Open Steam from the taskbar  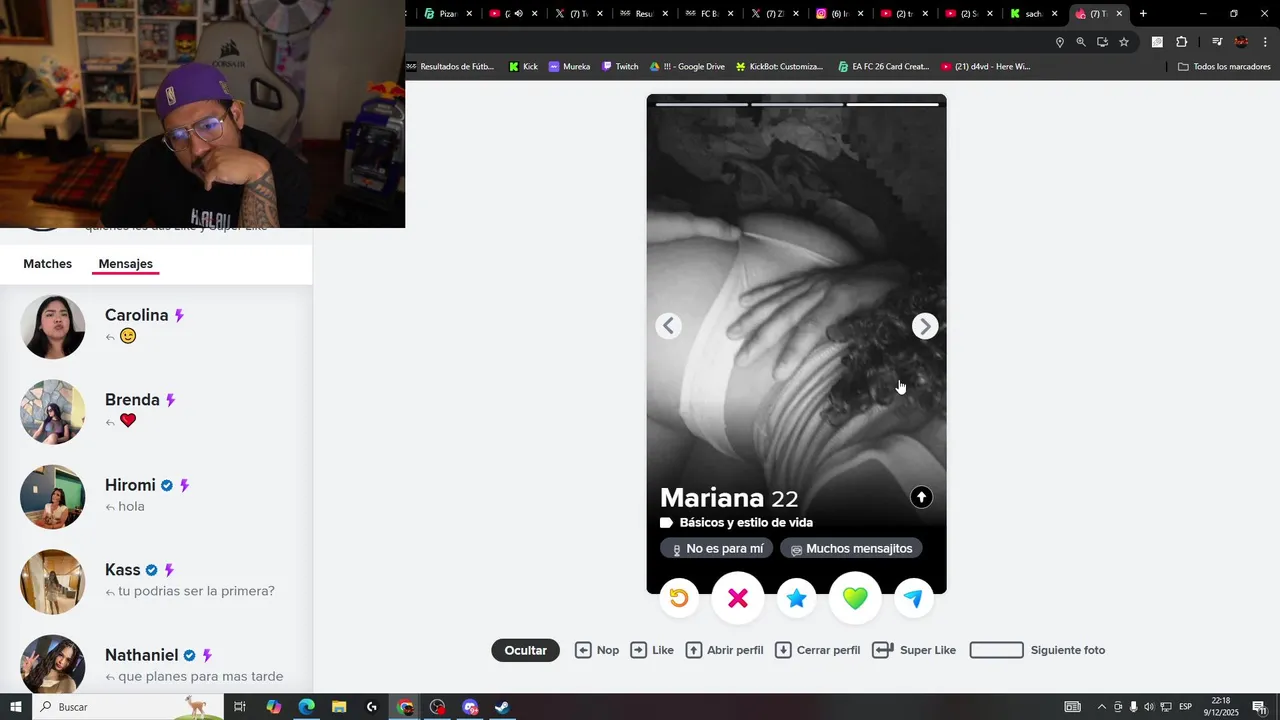[503, 707]
